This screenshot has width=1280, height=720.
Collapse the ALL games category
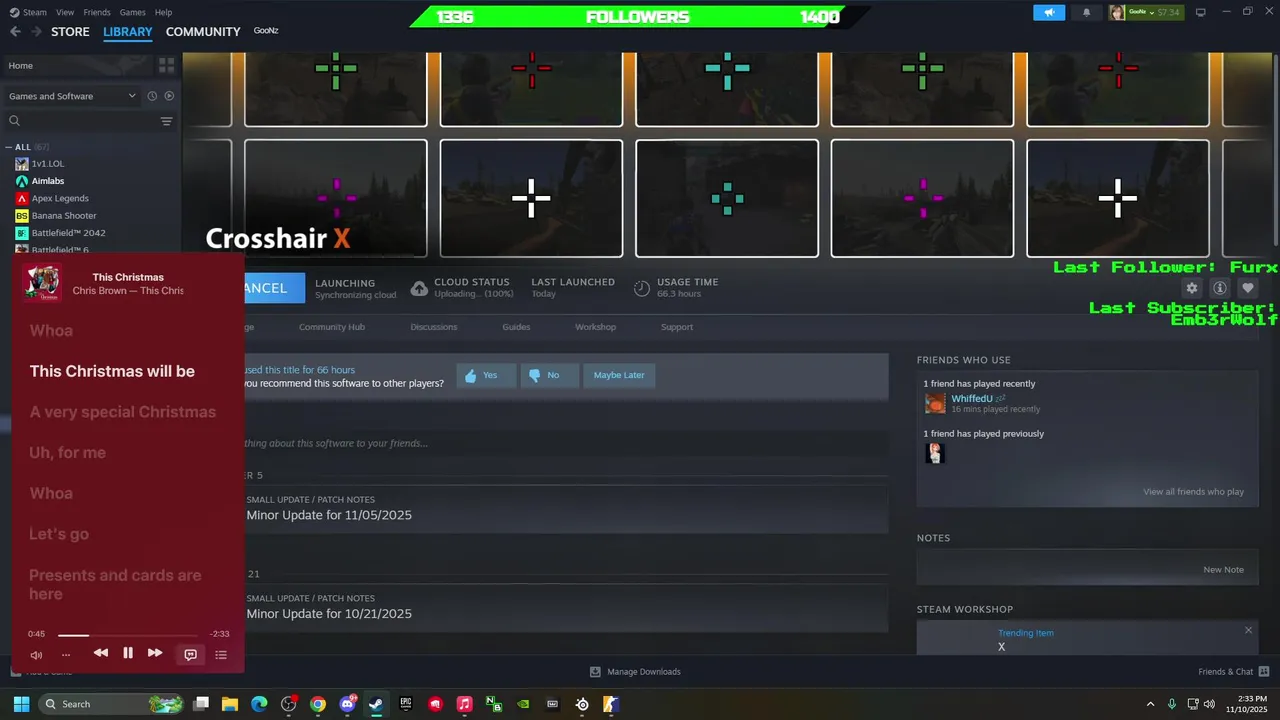tap(11, 147)
